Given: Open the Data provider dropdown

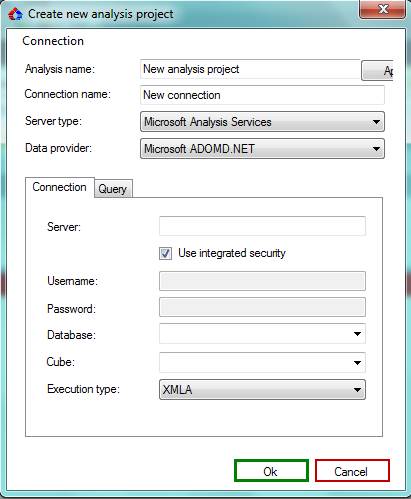Looking at the screenshot, I should pos(262,148).
